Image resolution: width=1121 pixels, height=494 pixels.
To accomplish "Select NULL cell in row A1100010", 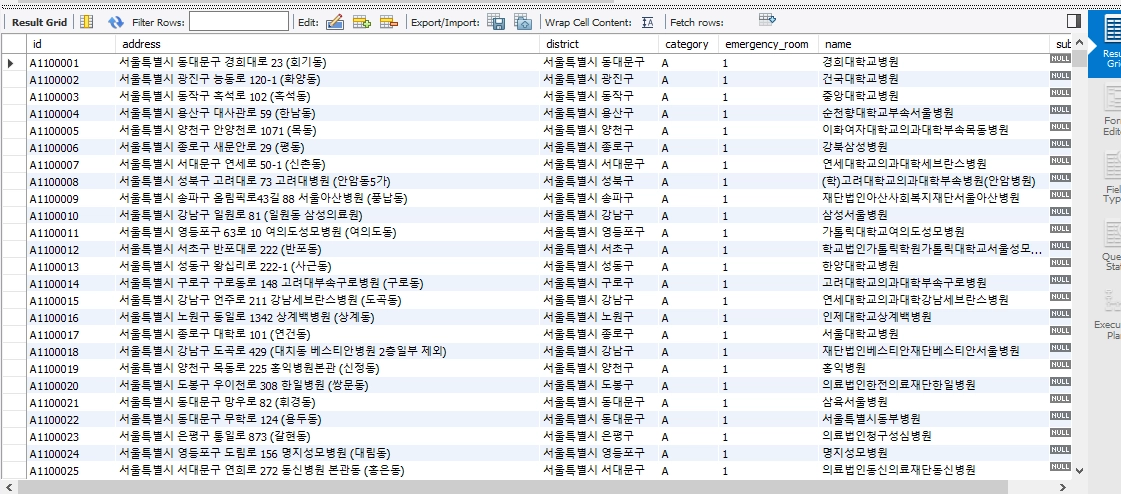I will (x=1060, y=212).
